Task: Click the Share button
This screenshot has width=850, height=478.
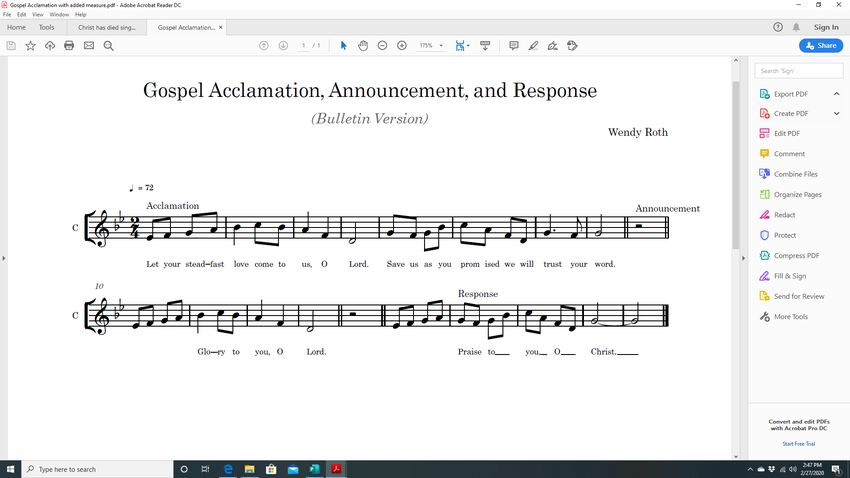Action: (x=821, y=46)
